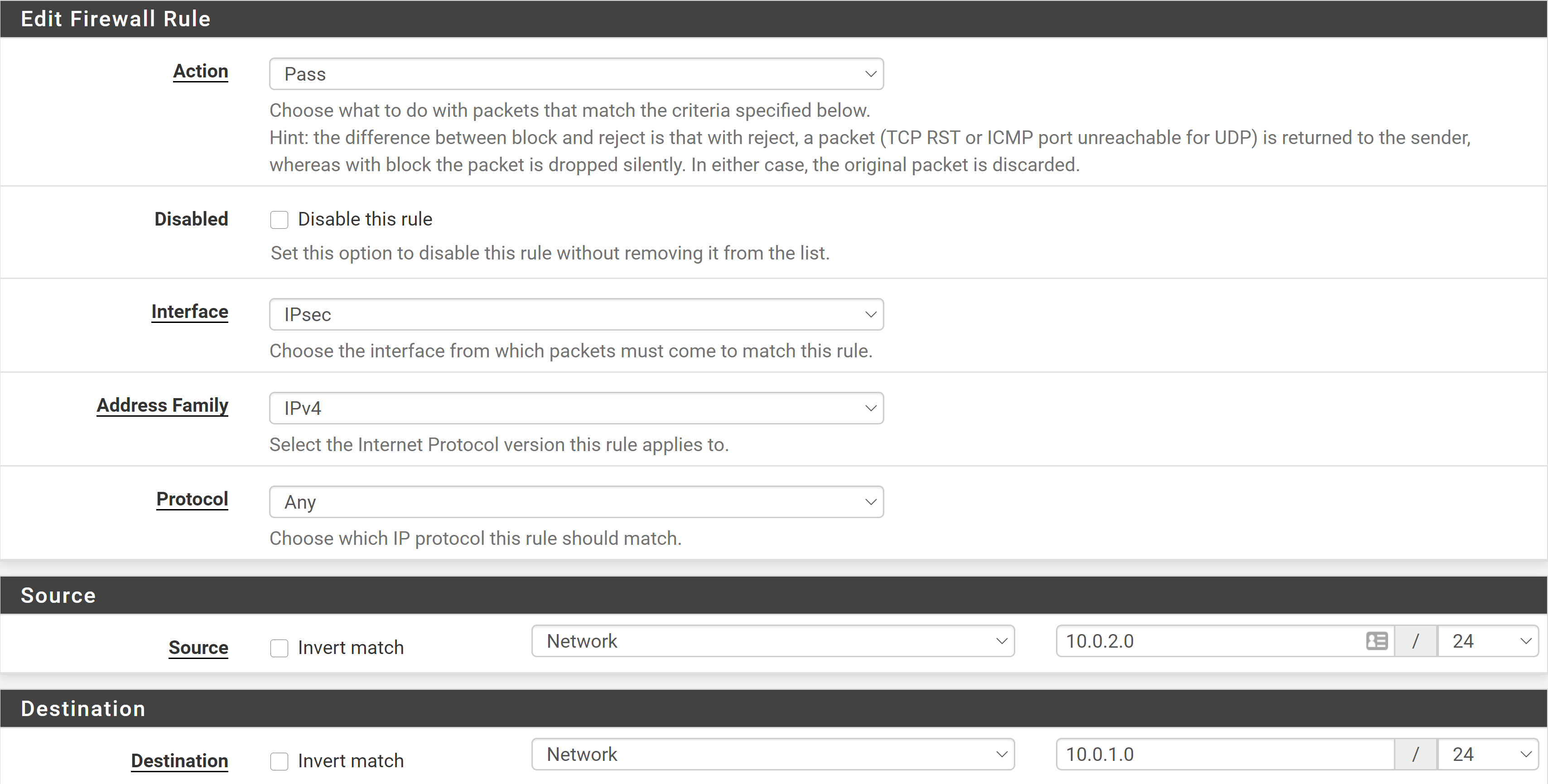Image resolution: width=1548 pixels, height=784 pixels.
Task: Click the Source label link
Action: [198, 648]
